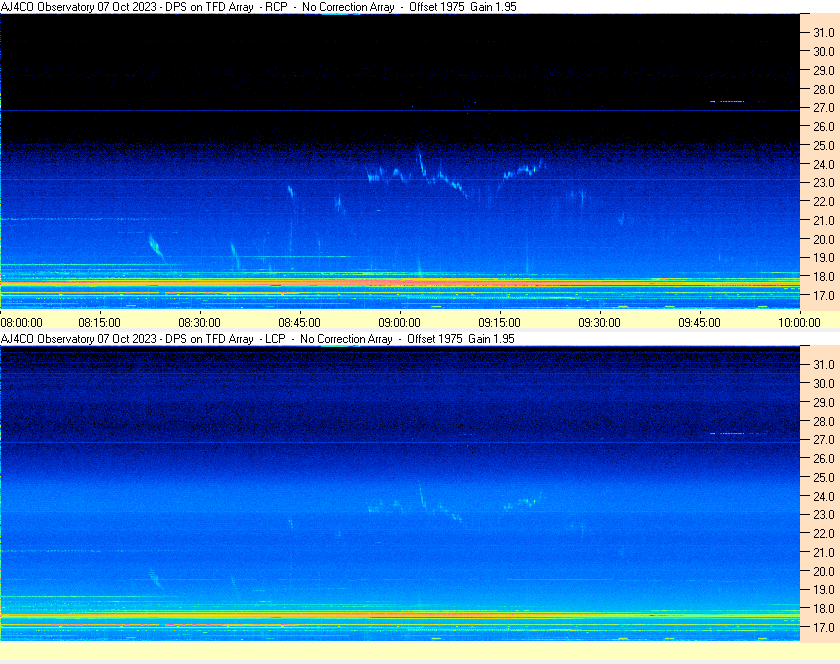Click the 19.0 frequency label on RCP panel
The width and height of the screenshot is (840, 664).
click(824, 258)
